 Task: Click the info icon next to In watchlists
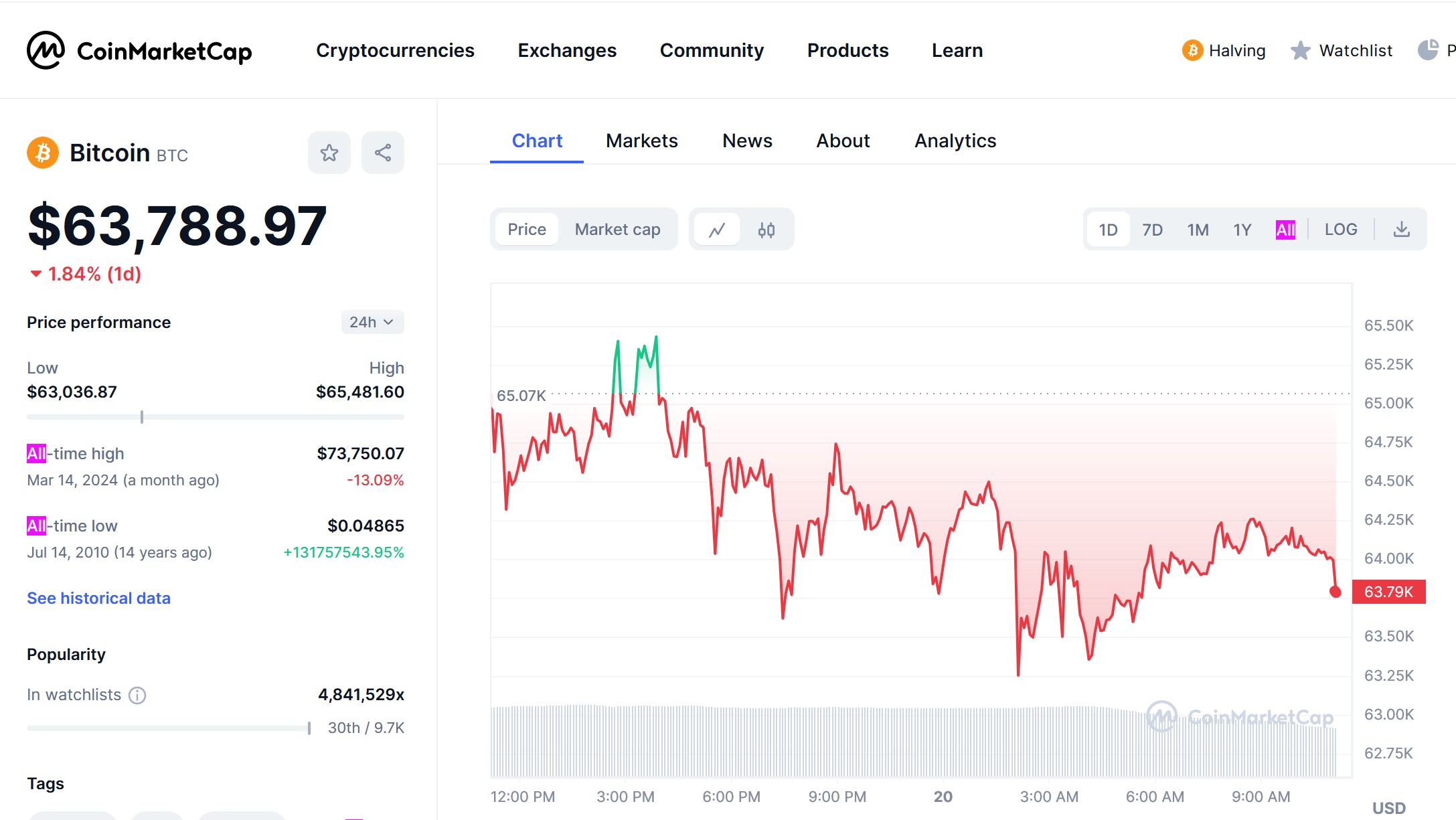tap(137, 695)
